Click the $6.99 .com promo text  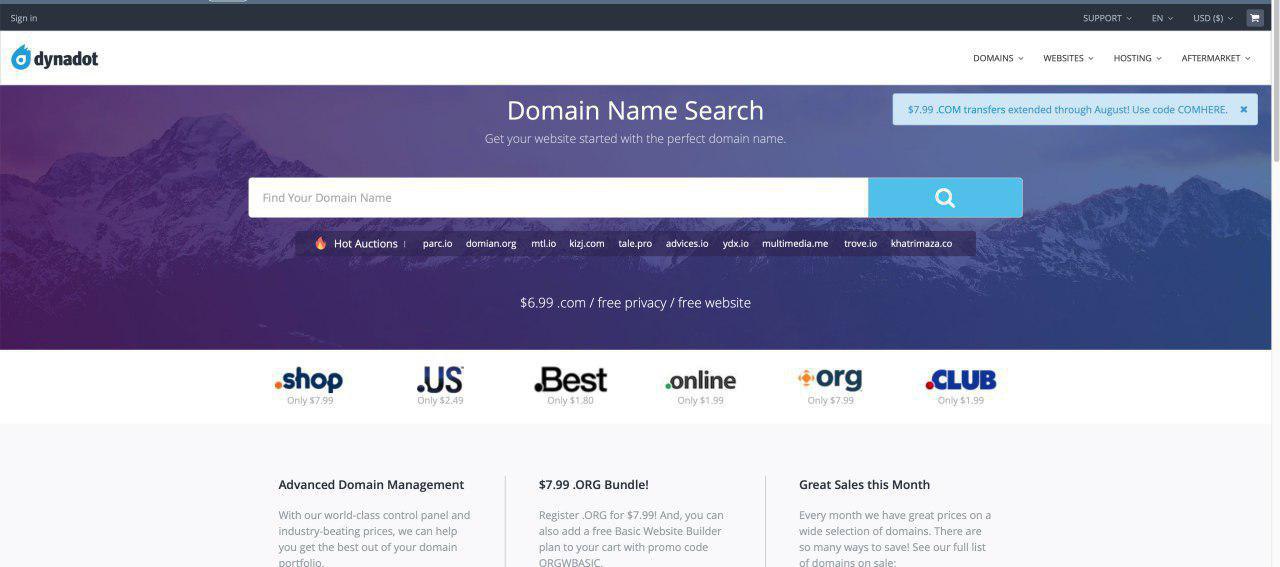point(635,302)
